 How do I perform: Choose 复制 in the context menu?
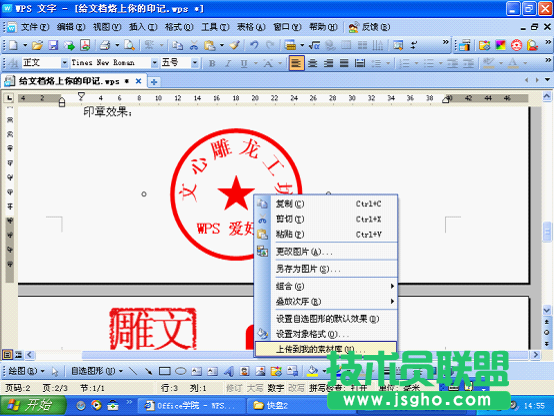click(325, 204)
